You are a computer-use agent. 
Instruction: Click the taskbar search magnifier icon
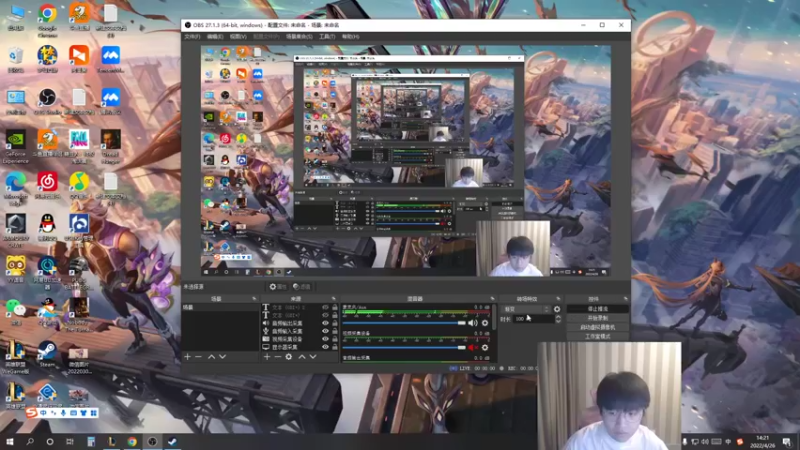coord(30,441)
